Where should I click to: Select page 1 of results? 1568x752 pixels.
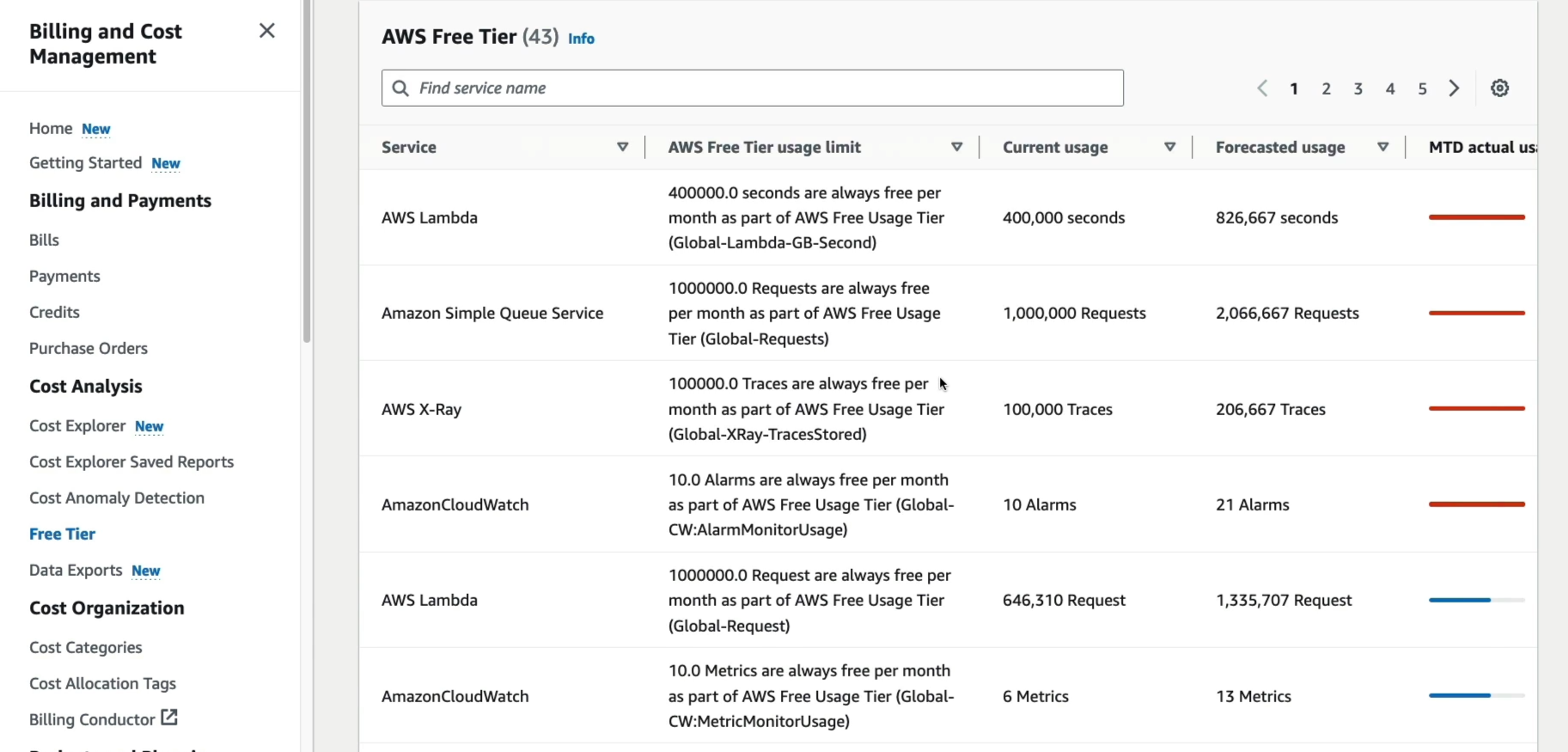click(x=1294, y=89)
